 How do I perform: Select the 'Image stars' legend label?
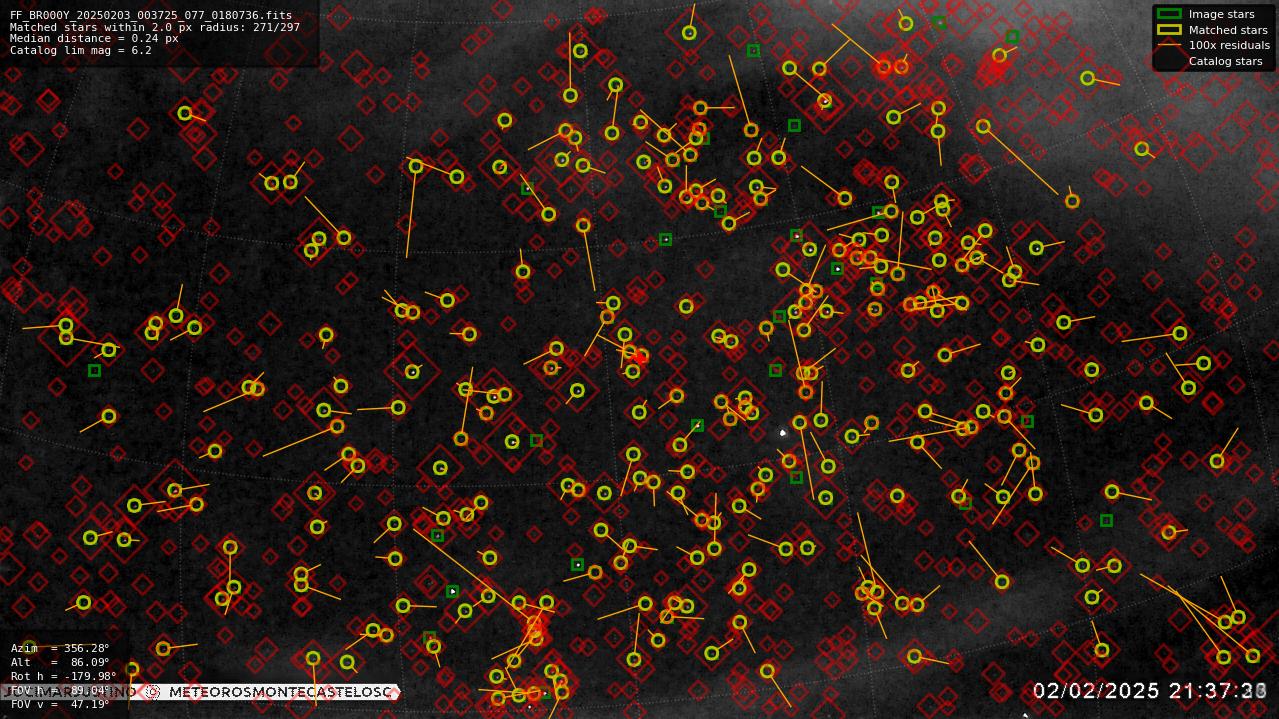pyautogui.click(x=1221, y=14)
